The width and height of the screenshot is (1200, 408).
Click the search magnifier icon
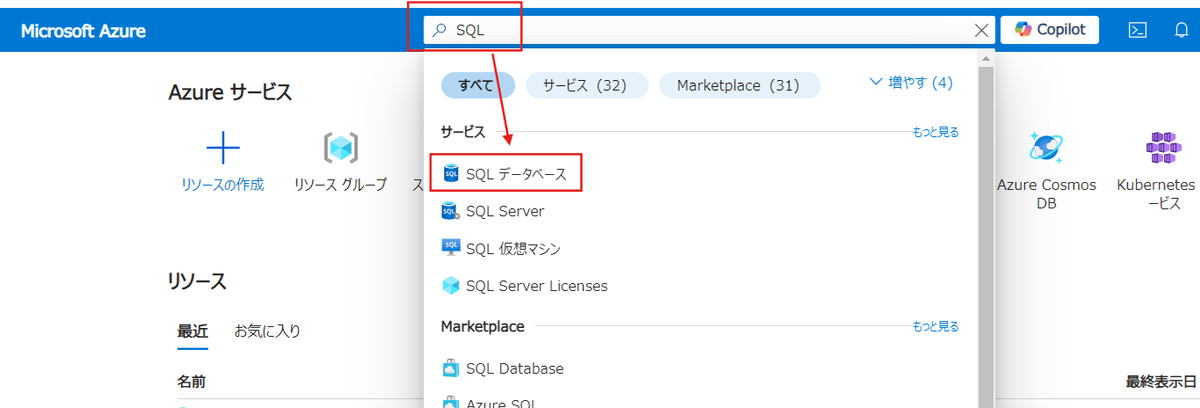pyautogui.click(x=439, y=30)
